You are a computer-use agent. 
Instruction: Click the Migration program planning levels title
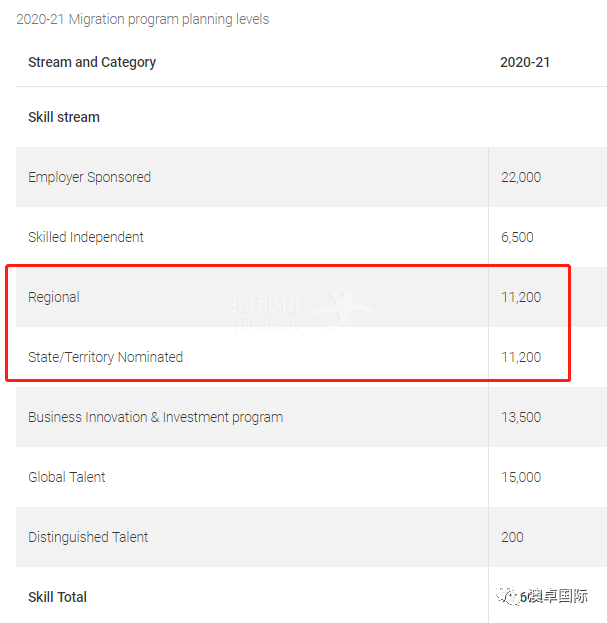(x=142, y=19)
